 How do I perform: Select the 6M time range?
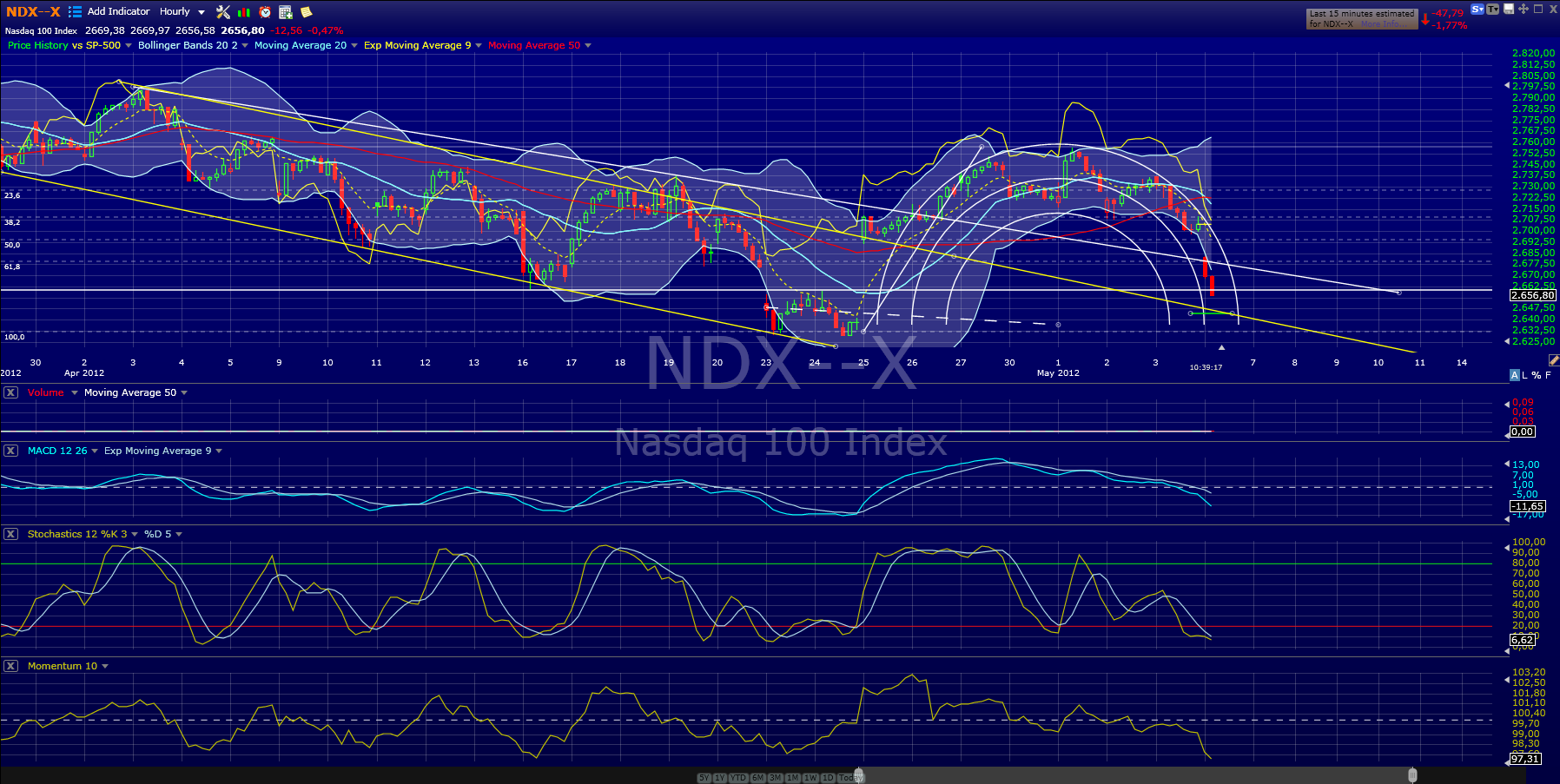(758, 778)
